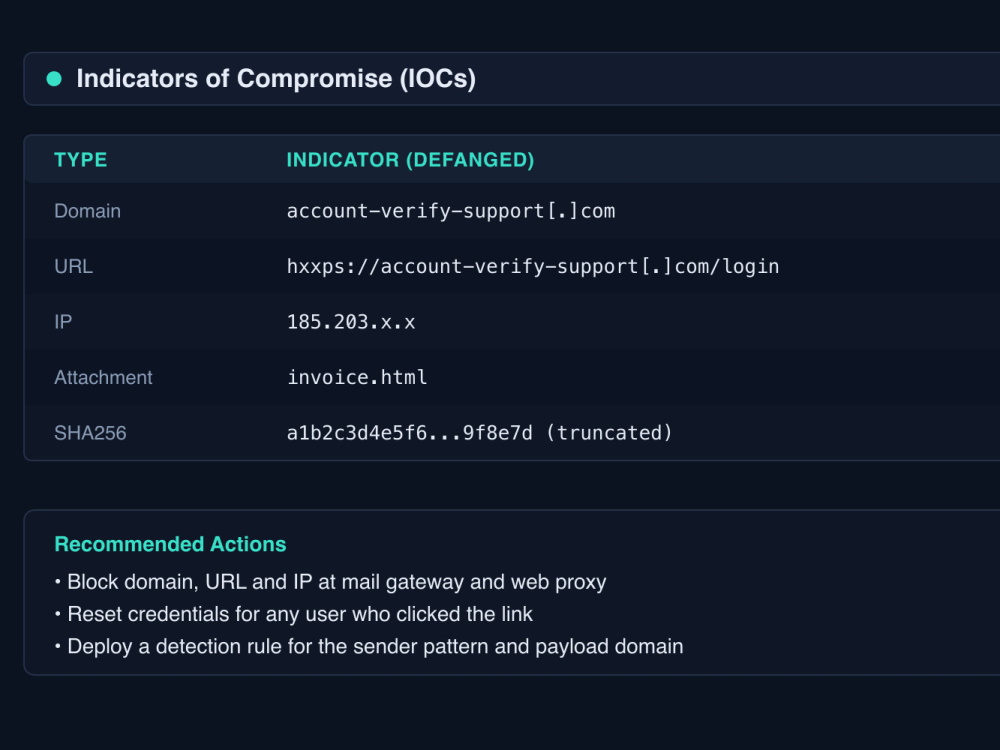The width and height of the screenshot is (1000, 750).
Task: Select the Attachment type cell
Action: pyautogui.click(x=103, y=378)
